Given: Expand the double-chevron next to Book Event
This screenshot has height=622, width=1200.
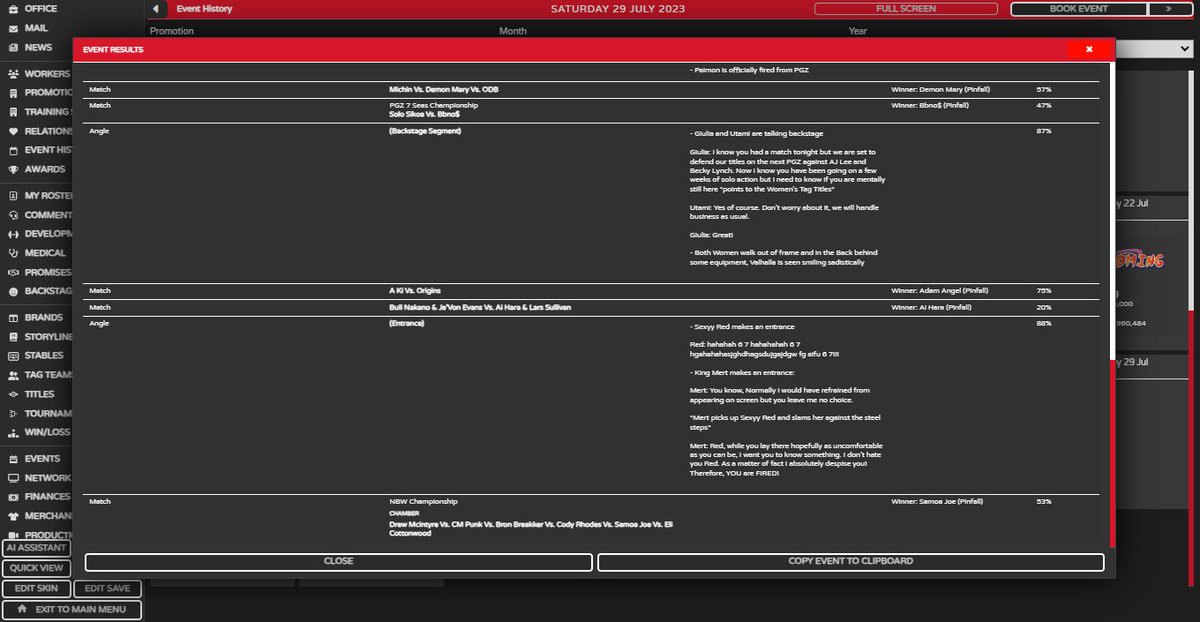Looking at the screenshot, I should pyautogui.click(x=1168, y=9).
